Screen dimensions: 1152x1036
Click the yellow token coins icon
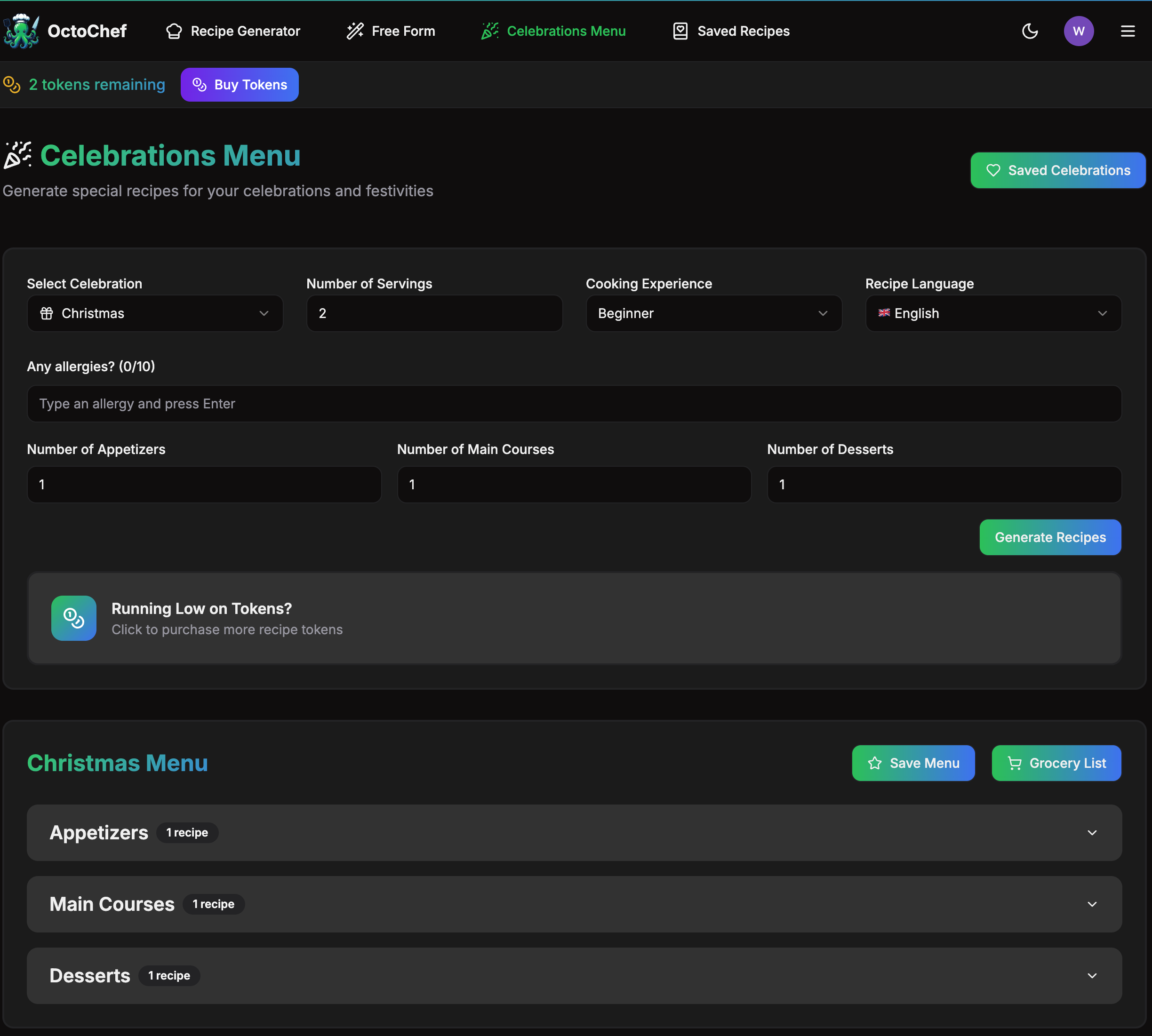[12, 85]
